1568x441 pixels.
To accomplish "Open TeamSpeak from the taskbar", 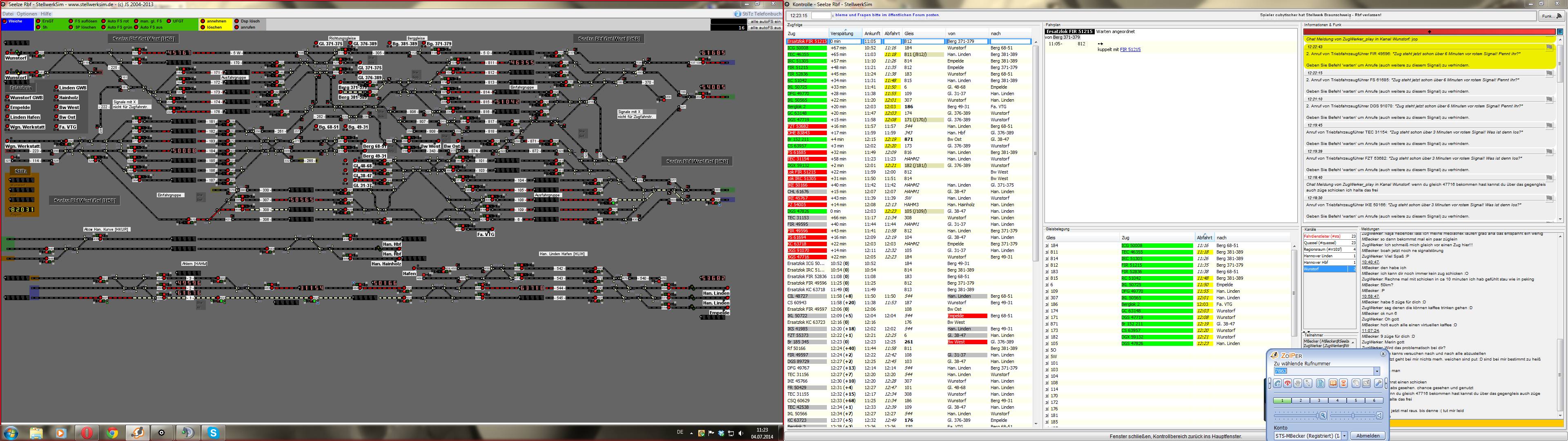I will 187,432.
